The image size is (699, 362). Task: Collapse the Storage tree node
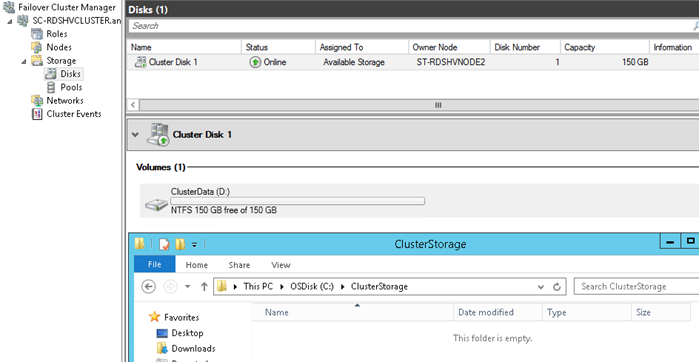pos(24,61)
